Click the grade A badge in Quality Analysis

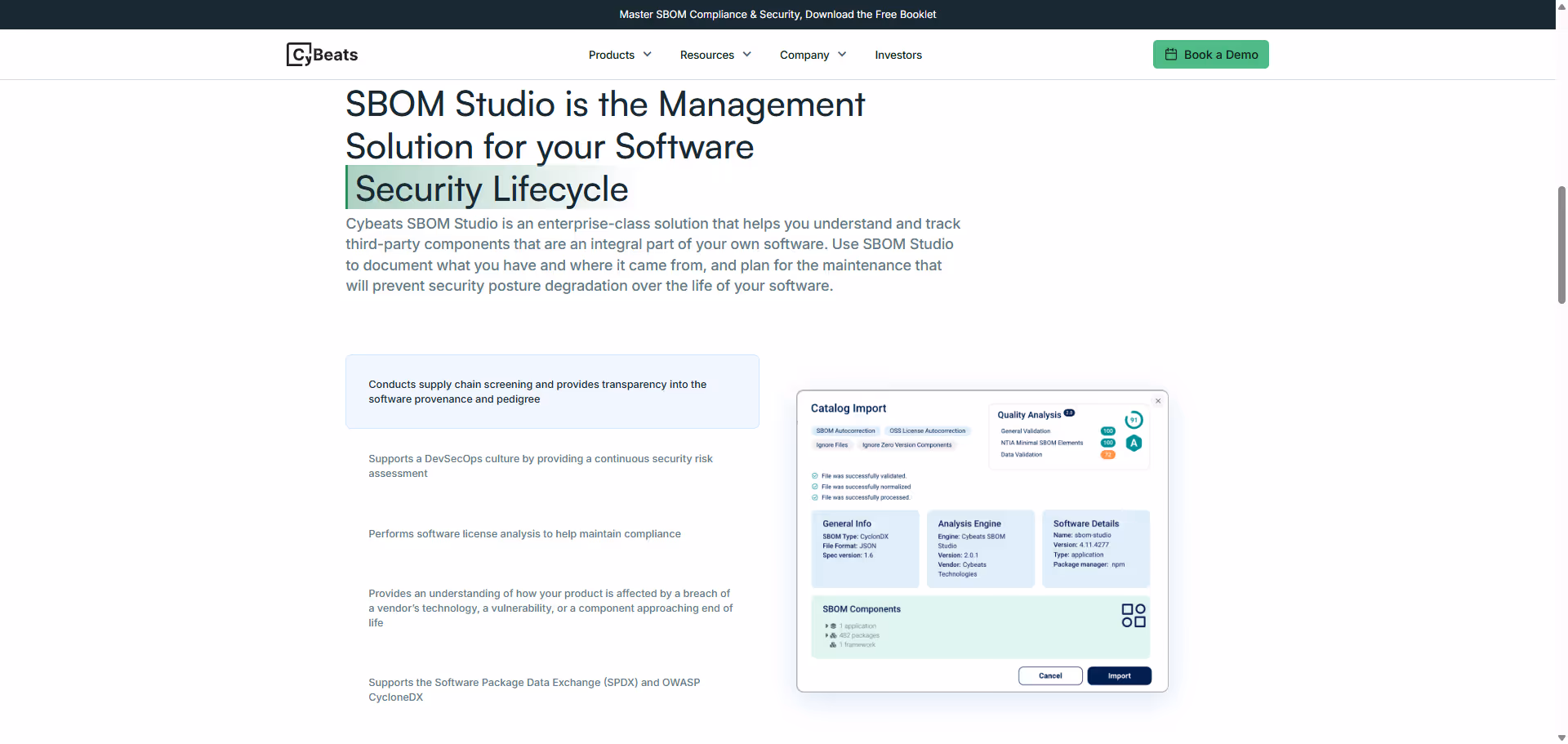1134,443
